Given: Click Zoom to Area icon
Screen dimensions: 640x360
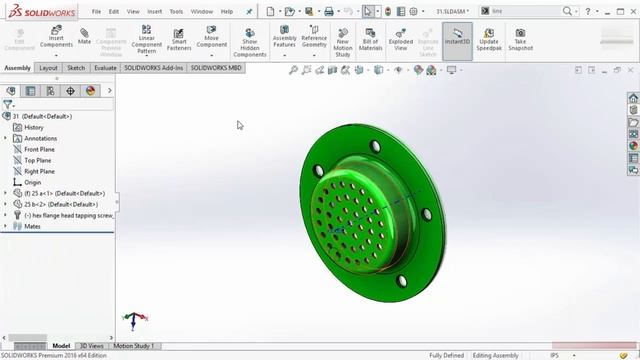Looking at the screenshot, I should 306,70.
